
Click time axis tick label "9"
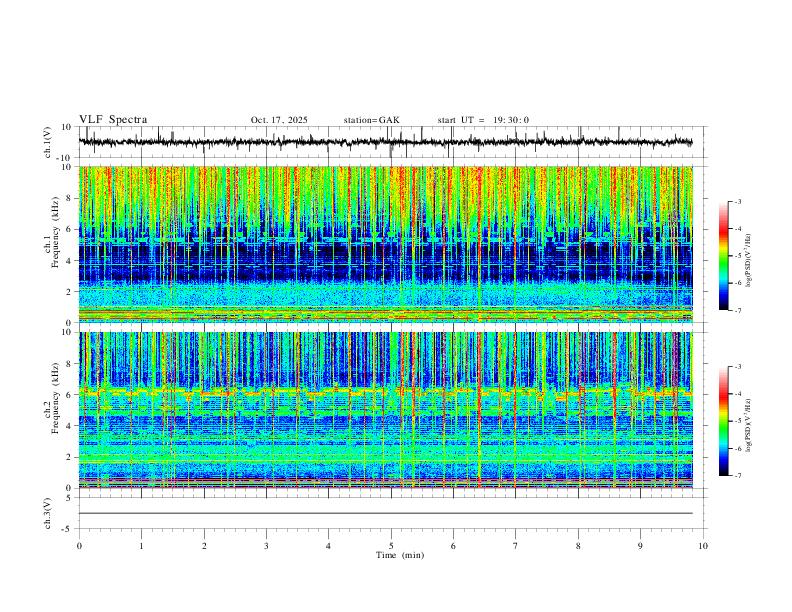point(640,546)
